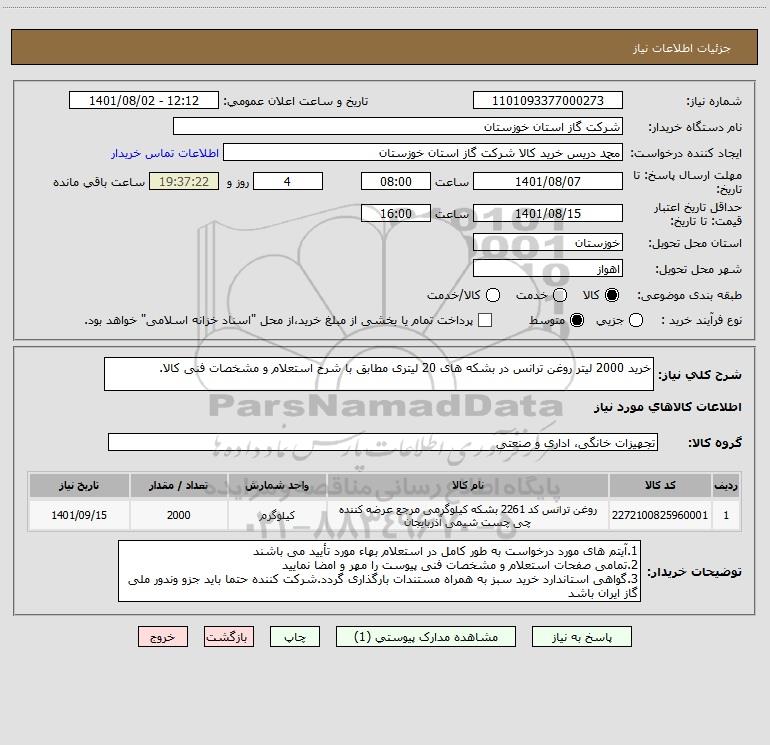770x745 pixels.
Task: Click the ردیف column header
Action: (x=726, y=485)
